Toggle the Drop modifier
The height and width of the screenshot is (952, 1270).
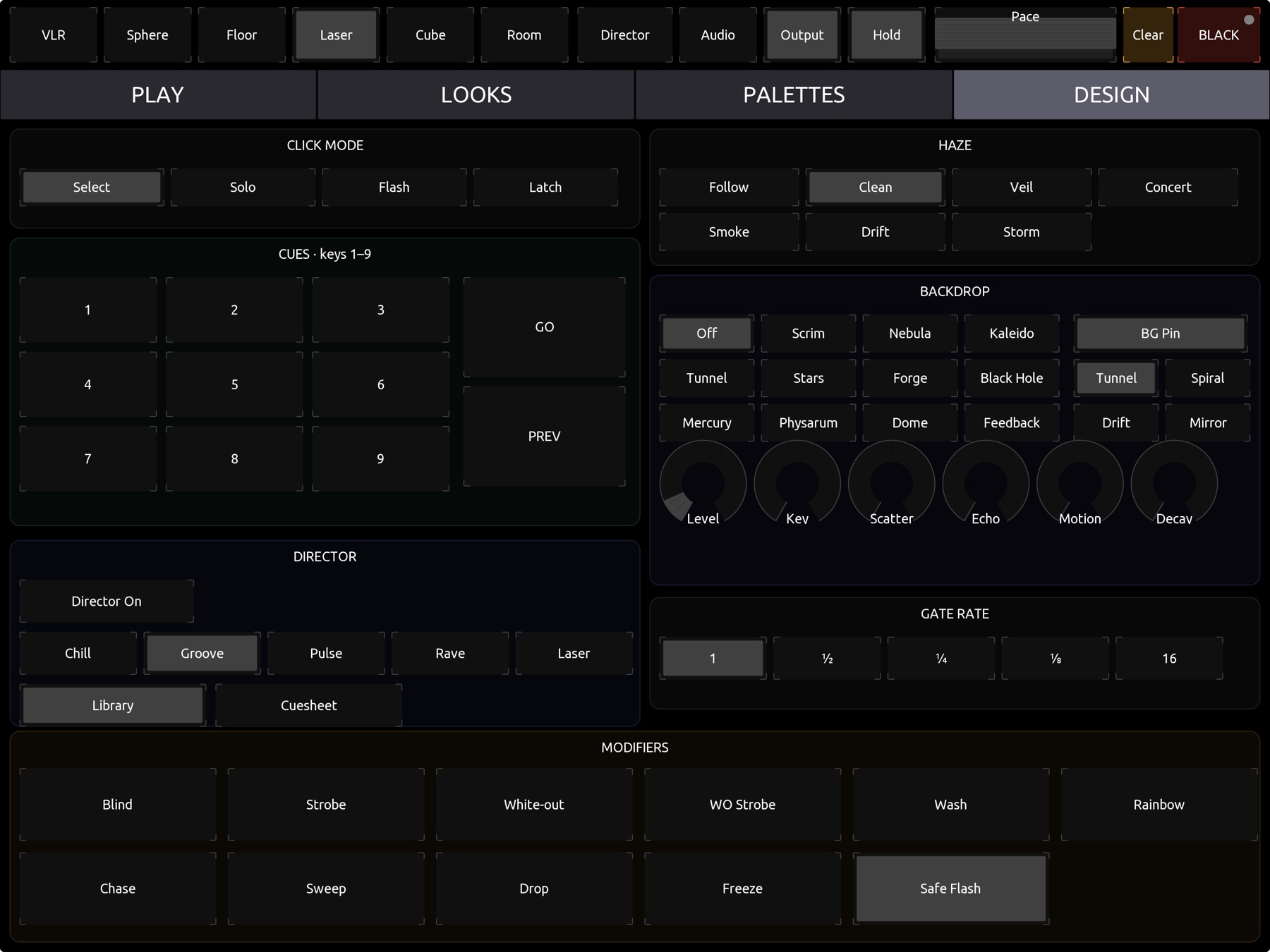(534, 889)
